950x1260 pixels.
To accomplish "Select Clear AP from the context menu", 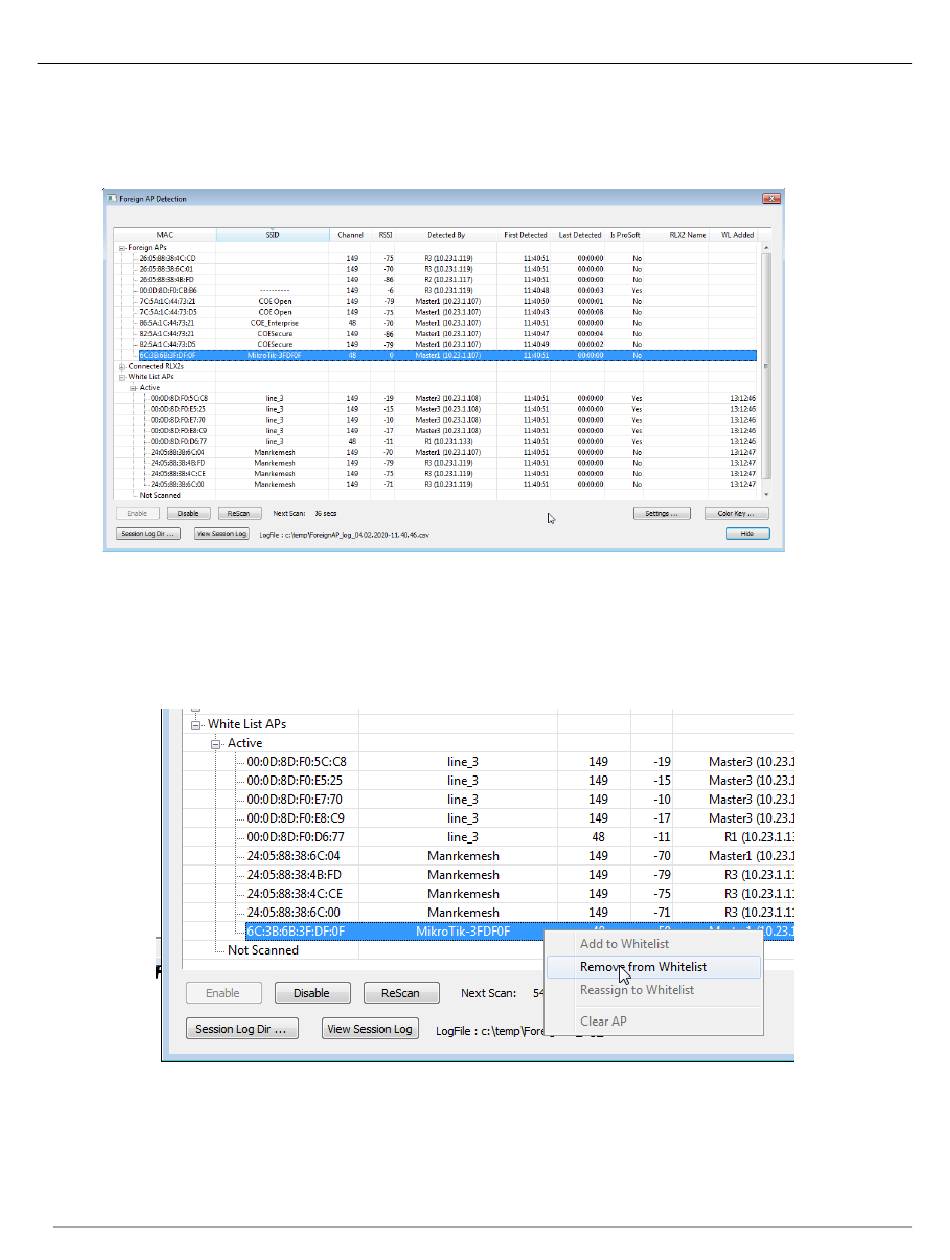I will click(x=604, y=1021).
